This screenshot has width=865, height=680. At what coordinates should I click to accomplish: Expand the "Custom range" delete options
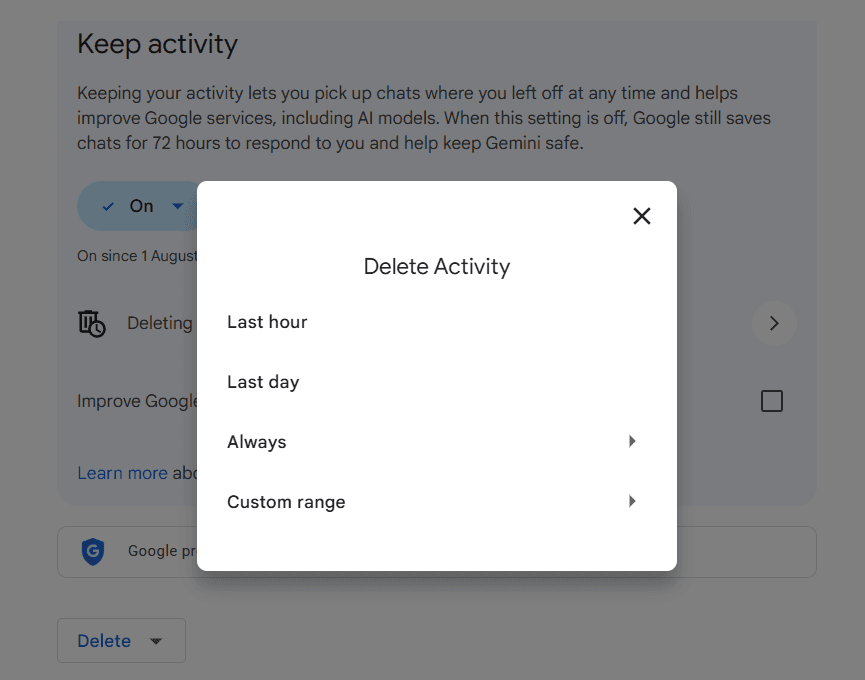[x=286, y=501]
